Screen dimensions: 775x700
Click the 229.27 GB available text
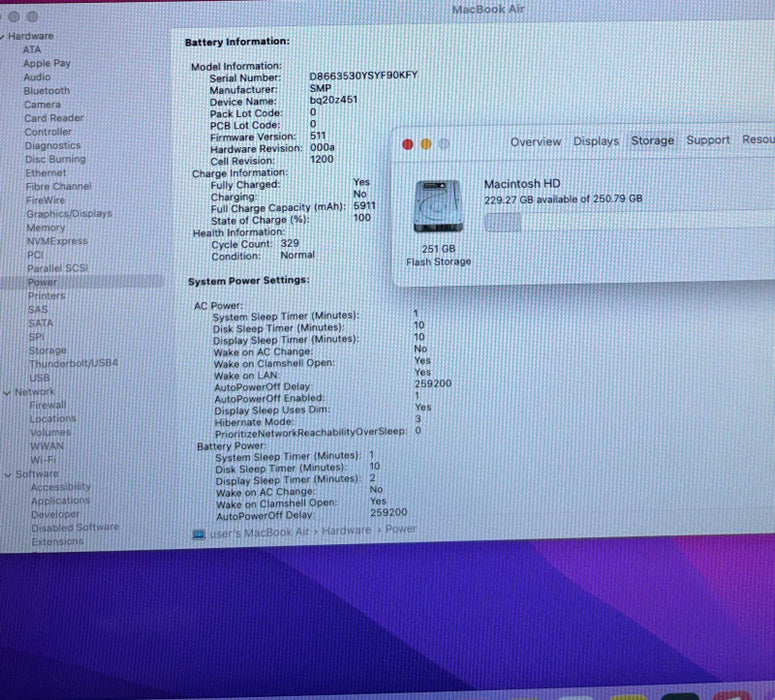coord(563,199)
